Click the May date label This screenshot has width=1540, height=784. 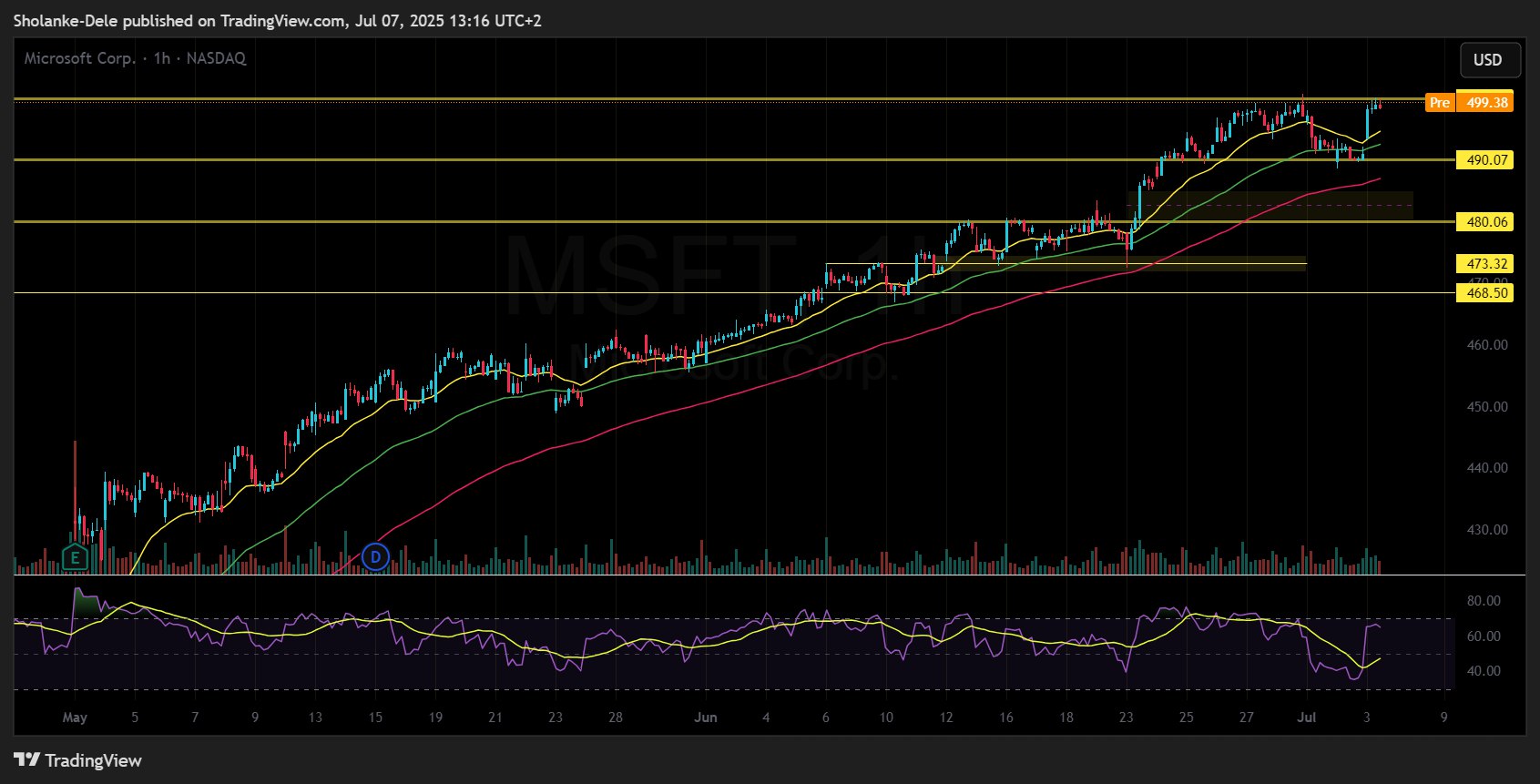pyautogui.click(x=75, y=718)
